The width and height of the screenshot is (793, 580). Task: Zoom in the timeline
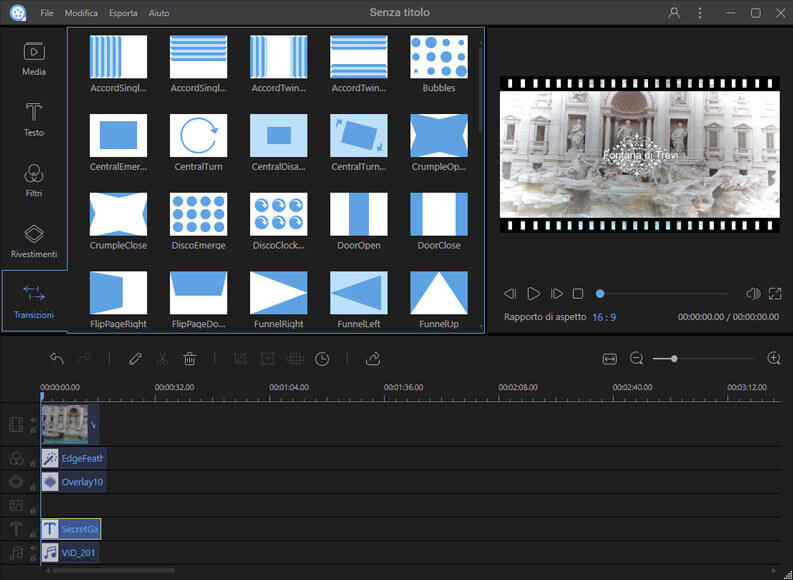774,359
